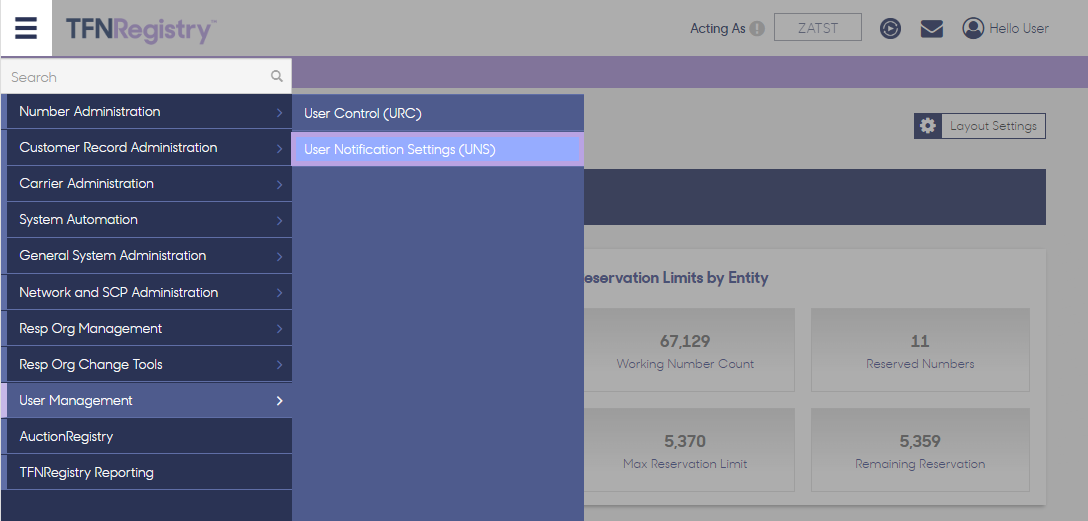Expand System Automation chevron

pos(279,221)
